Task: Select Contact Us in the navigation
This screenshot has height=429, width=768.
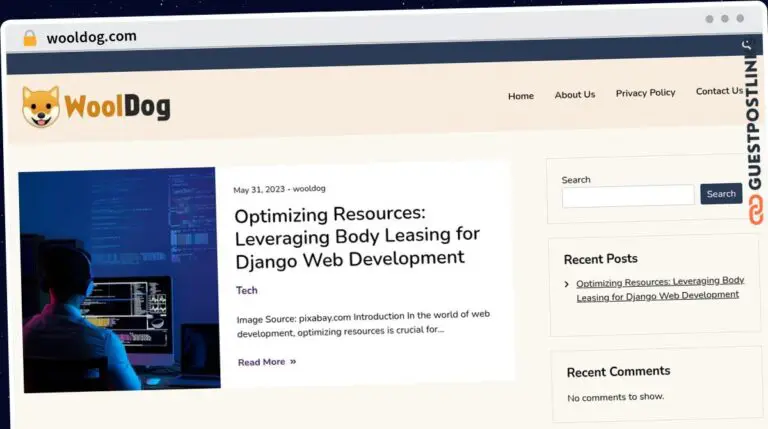Action: 719,91
